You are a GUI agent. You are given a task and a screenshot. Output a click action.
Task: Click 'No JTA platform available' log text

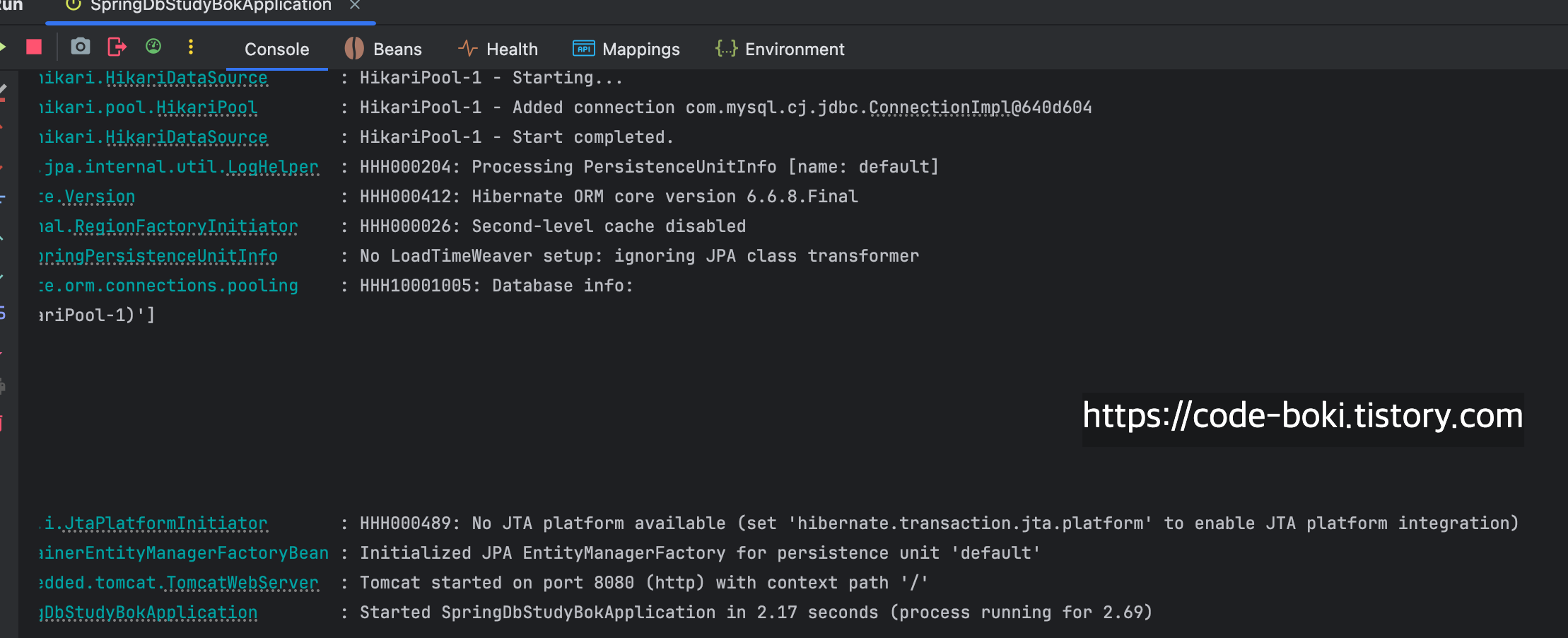coord(599,523)
